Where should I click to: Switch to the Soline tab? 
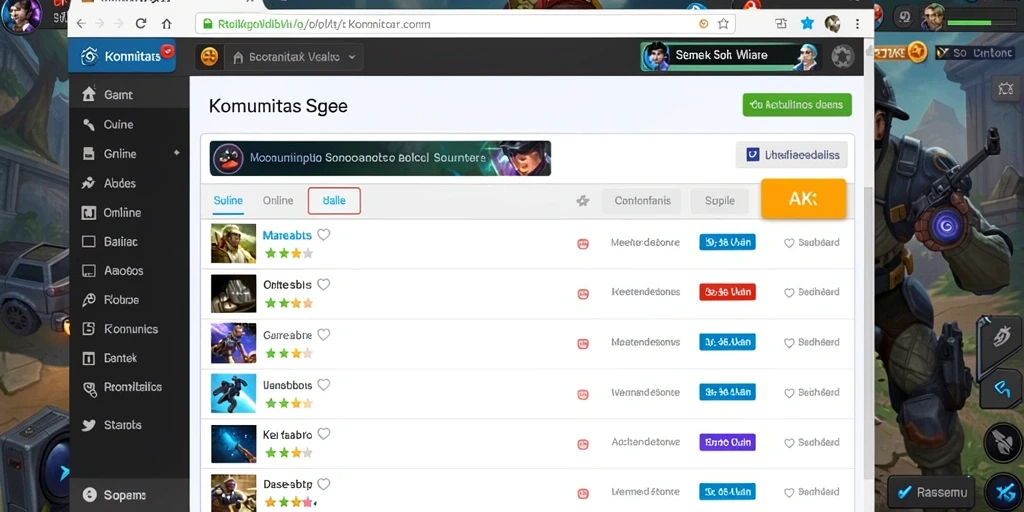(x=228, y=200)
